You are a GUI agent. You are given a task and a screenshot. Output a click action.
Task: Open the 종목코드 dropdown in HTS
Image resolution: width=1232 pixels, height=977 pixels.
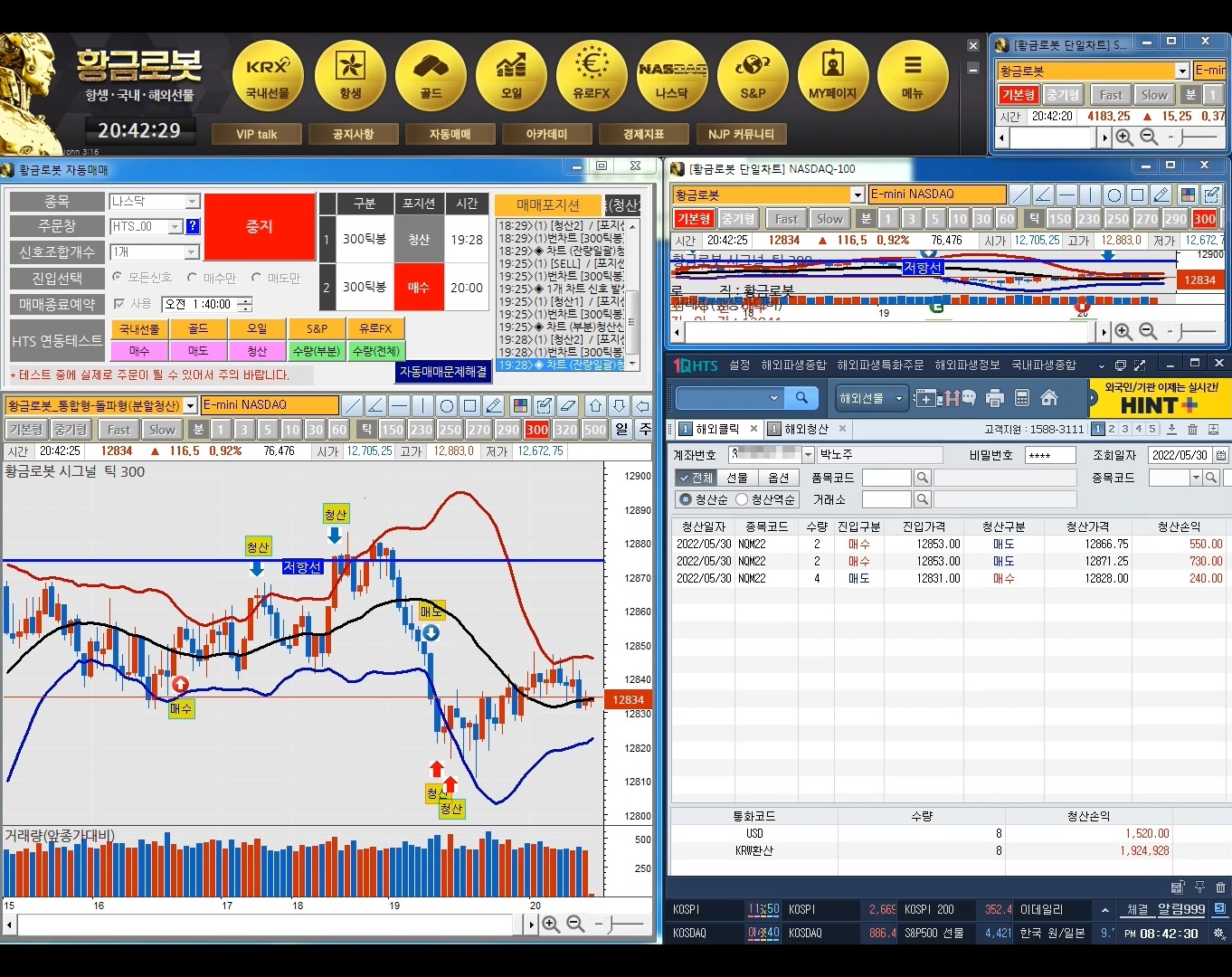click(1196, 478)
